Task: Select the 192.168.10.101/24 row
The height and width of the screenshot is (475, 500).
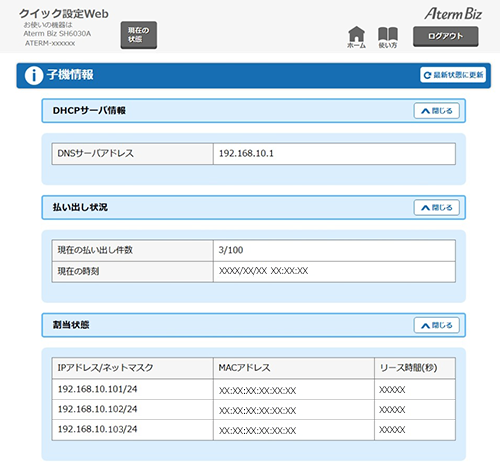Action: (x=254, y=389)
